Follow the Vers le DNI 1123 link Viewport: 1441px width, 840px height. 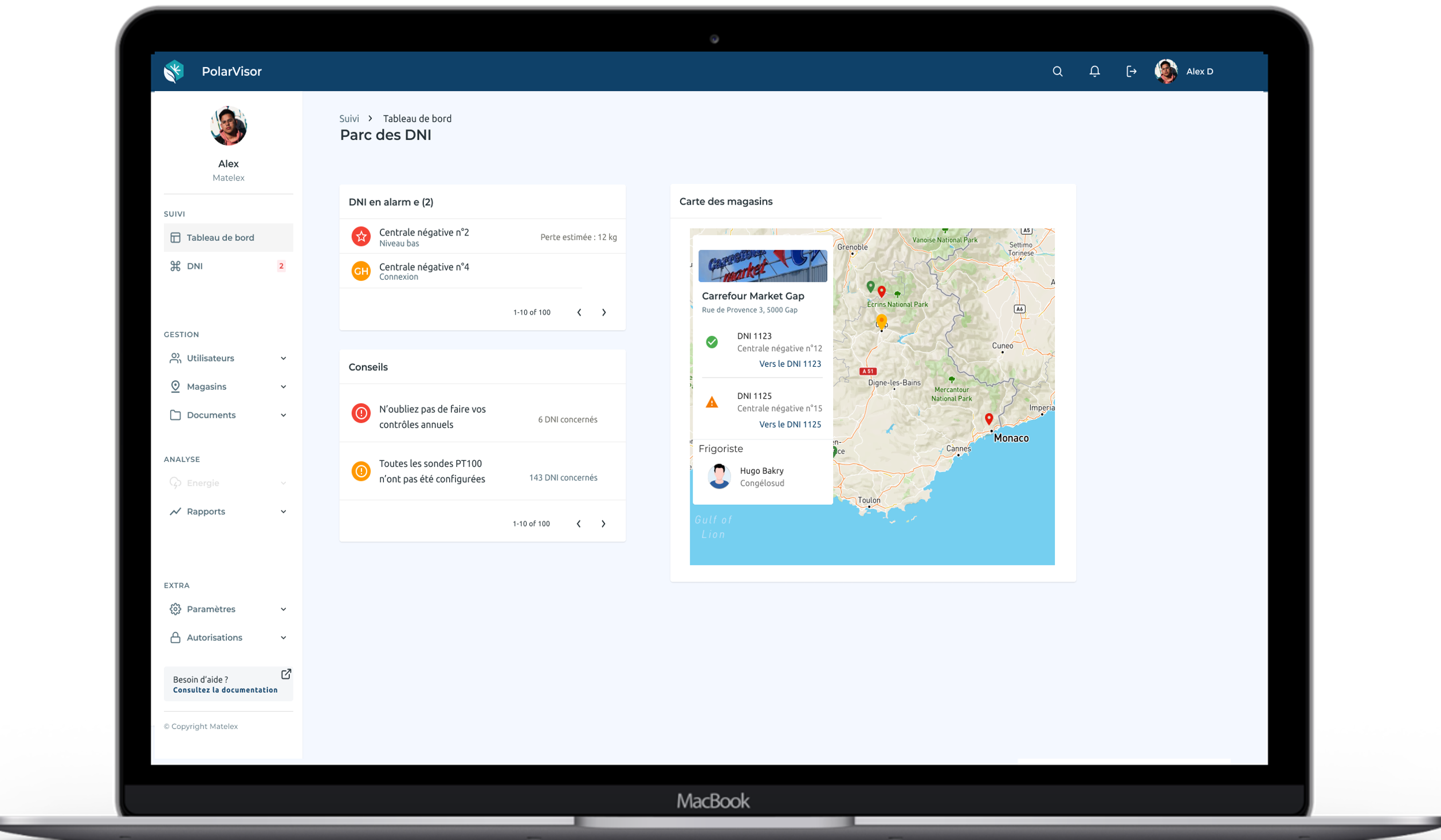pyautogui.click(x=790, y=364)
